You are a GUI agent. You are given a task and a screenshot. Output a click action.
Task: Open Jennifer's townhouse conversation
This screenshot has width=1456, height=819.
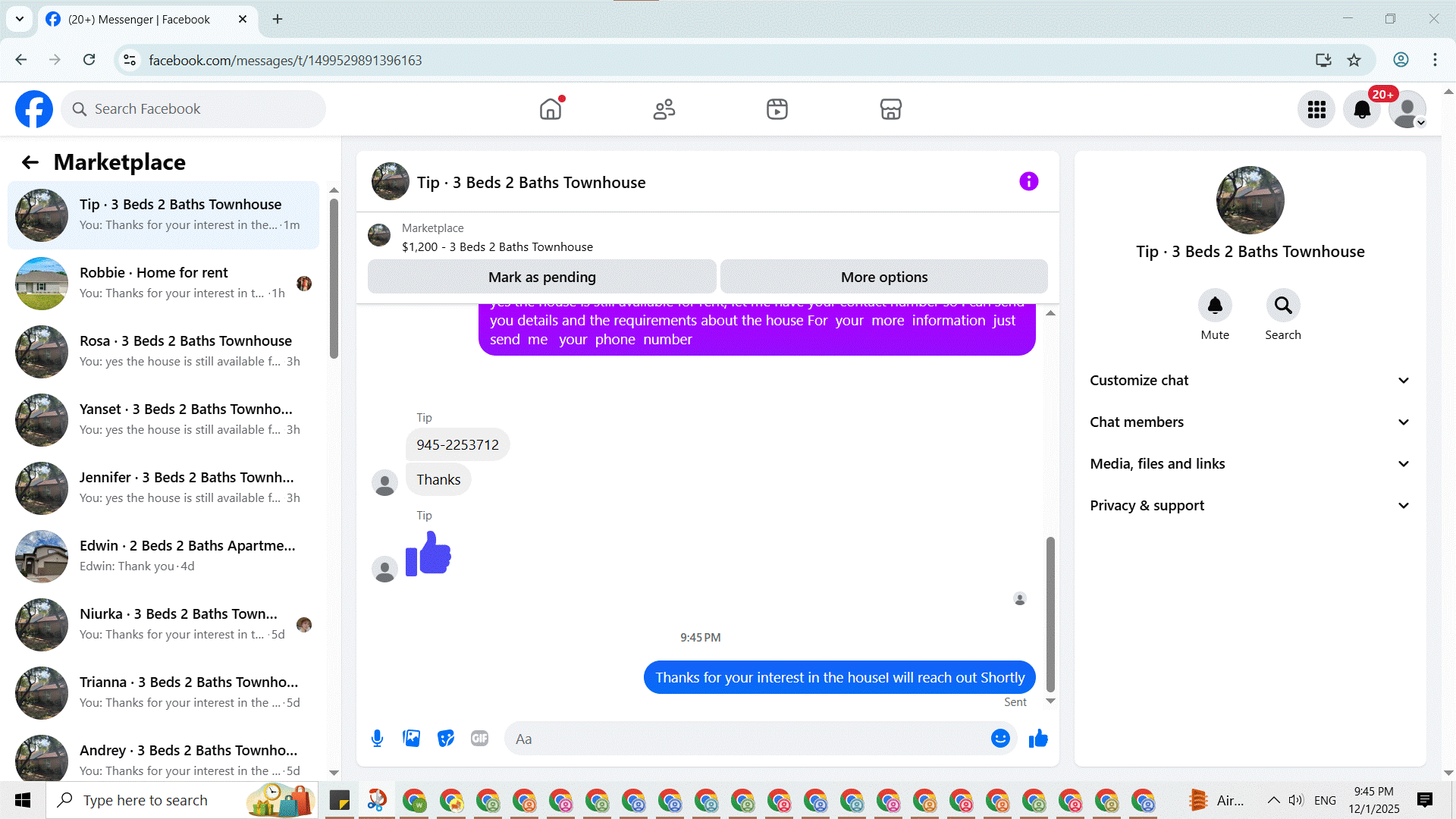pyautogui.click(x=163, y=488)
